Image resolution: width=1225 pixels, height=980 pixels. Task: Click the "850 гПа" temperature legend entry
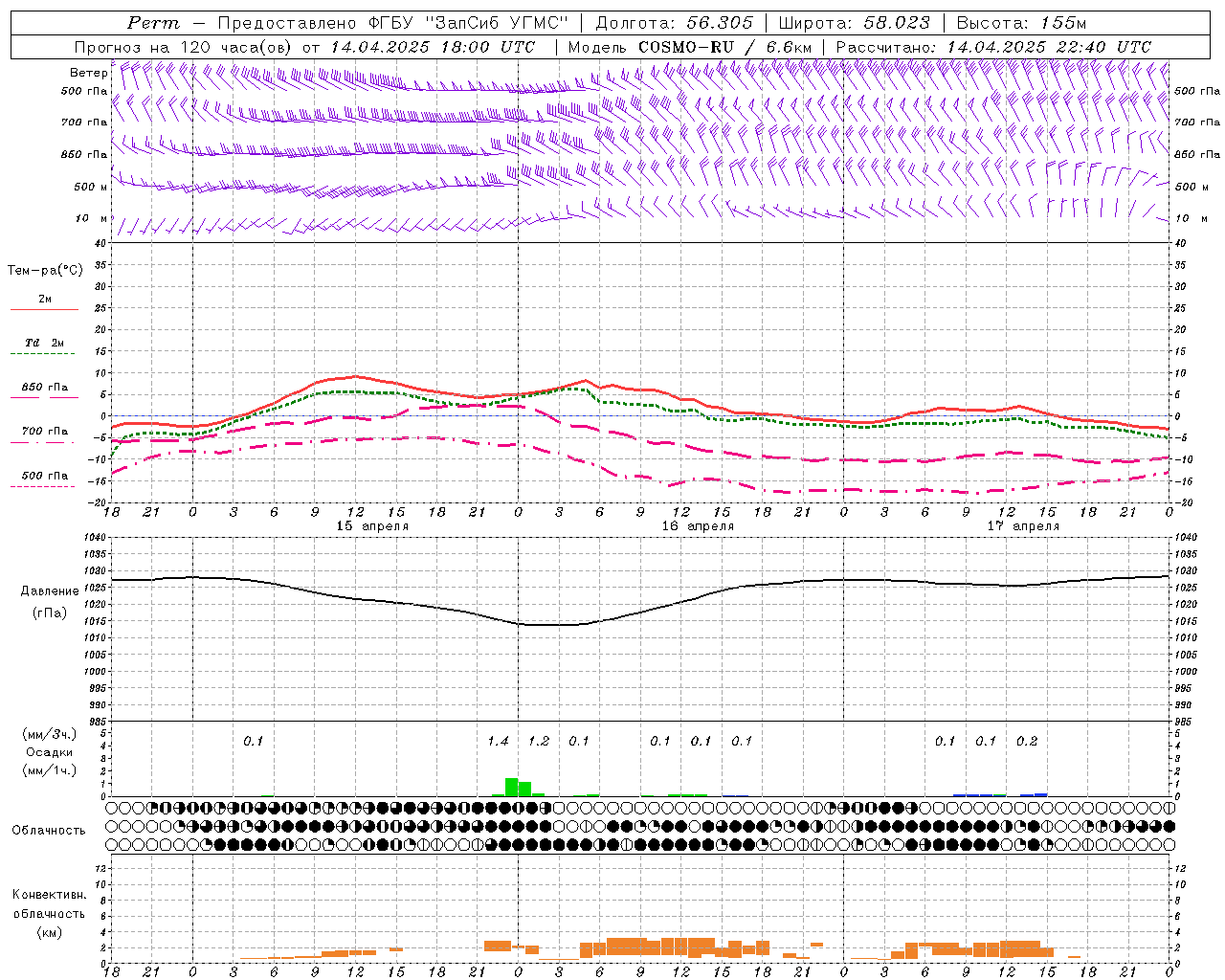44,388
